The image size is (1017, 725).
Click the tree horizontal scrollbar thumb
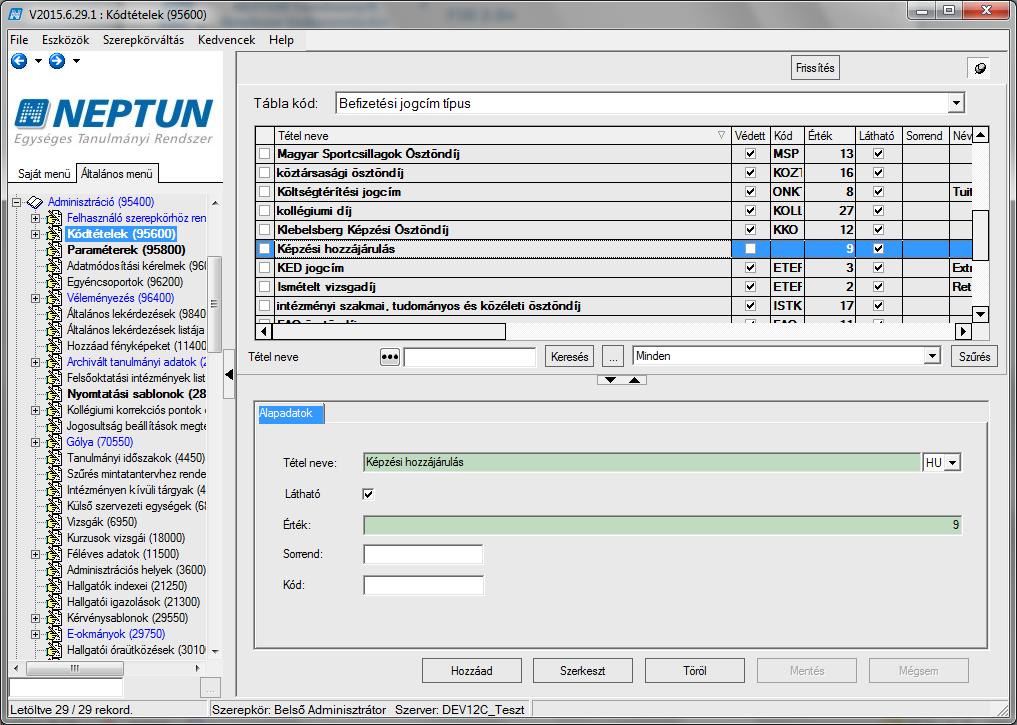pos(75,668)
